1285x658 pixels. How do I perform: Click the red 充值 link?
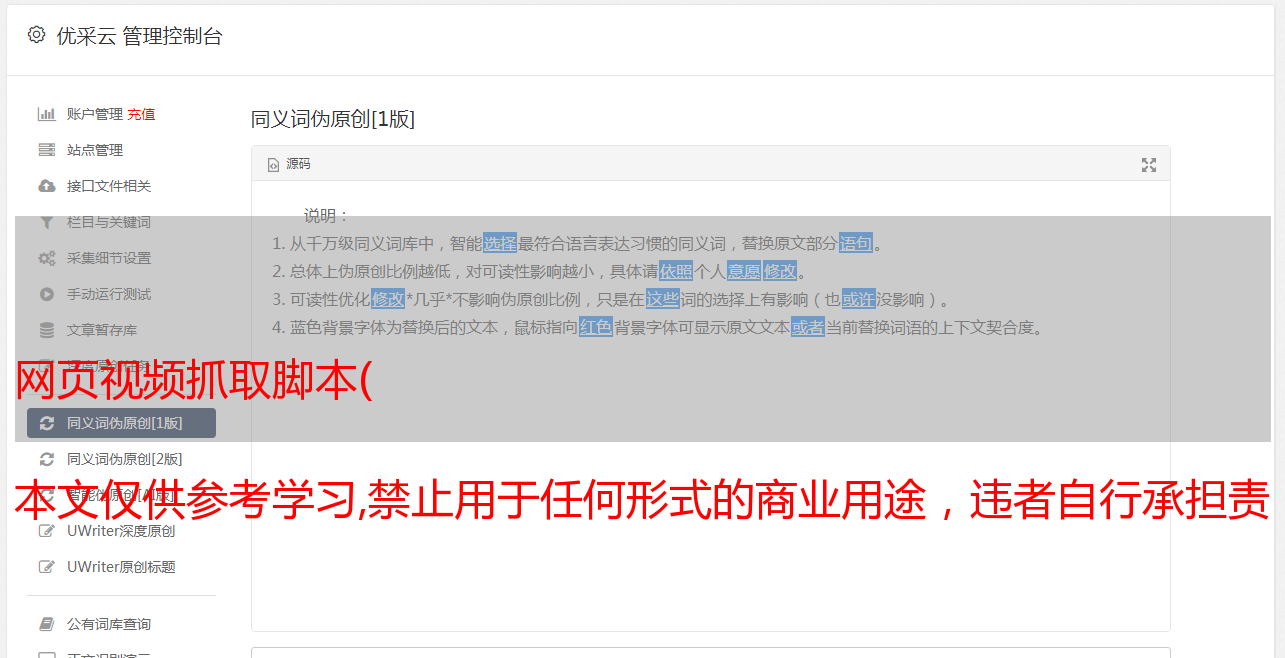141,114
